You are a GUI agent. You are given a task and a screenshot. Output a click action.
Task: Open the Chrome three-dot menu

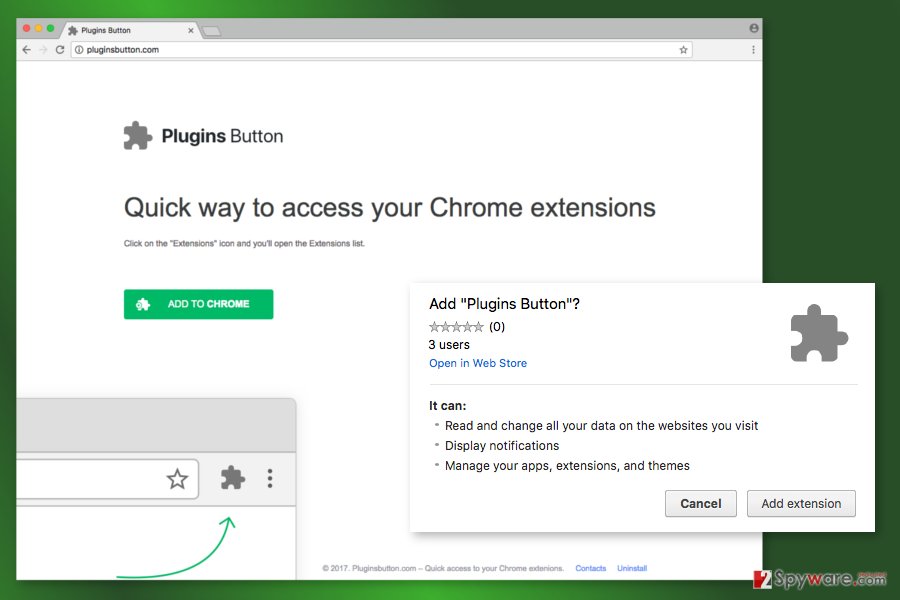click(753, 50)
